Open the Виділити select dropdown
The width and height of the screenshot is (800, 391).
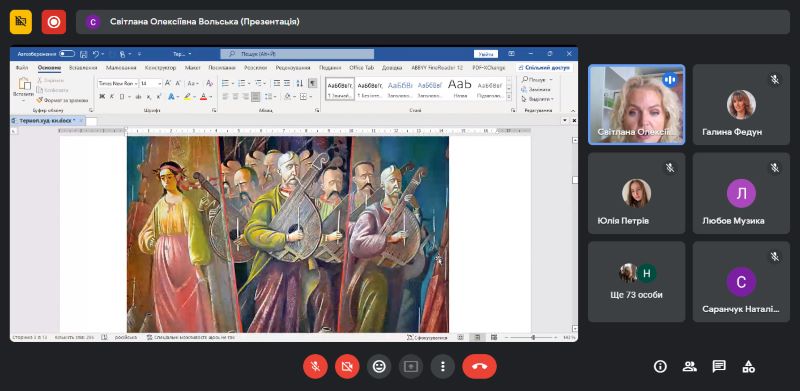538,99
